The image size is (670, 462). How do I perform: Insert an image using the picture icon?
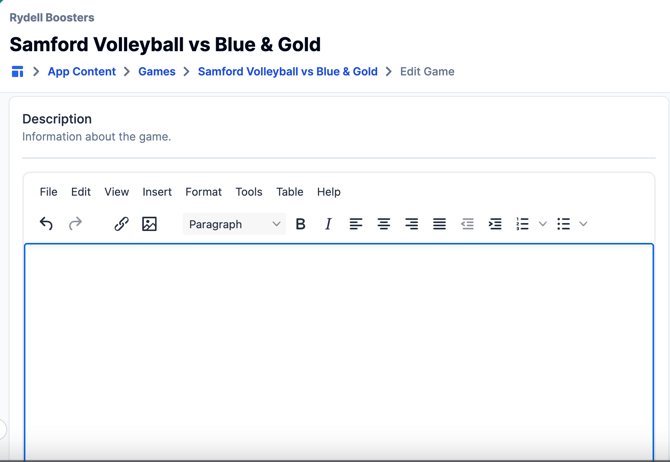coord(149,224)
